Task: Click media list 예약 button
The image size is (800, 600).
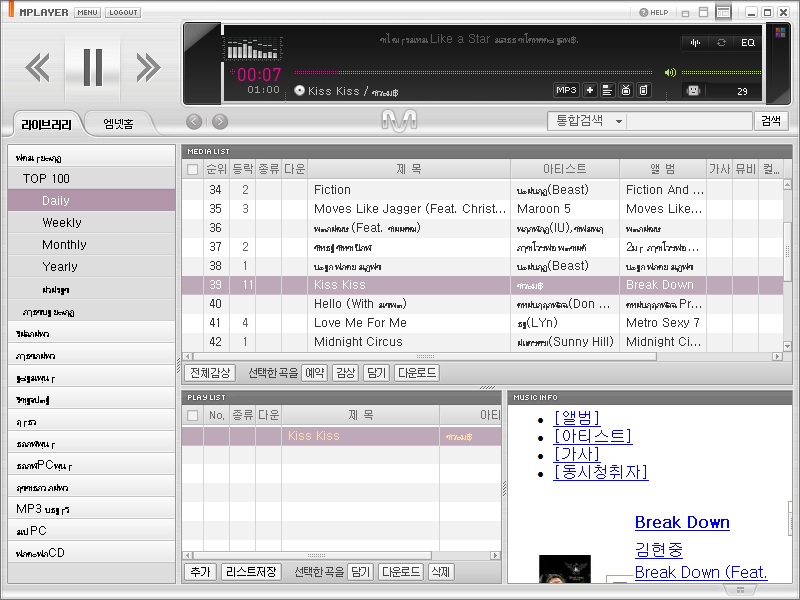Action: tap(315, 373)
